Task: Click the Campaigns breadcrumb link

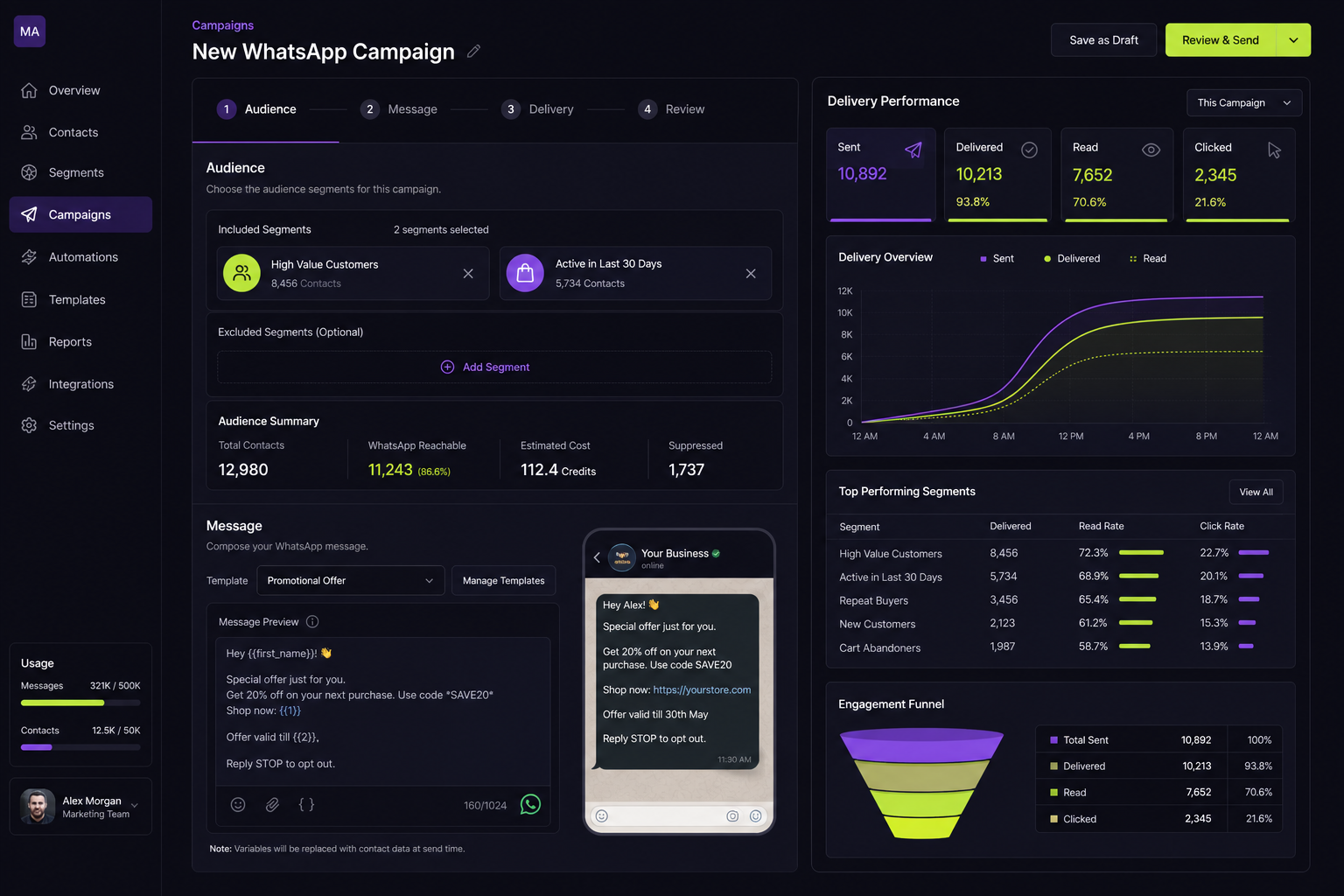Action: [223, 25]
